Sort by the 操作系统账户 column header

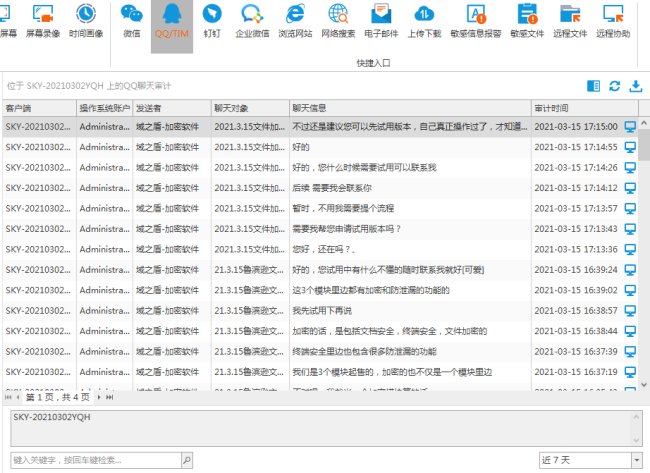[104, 108]
